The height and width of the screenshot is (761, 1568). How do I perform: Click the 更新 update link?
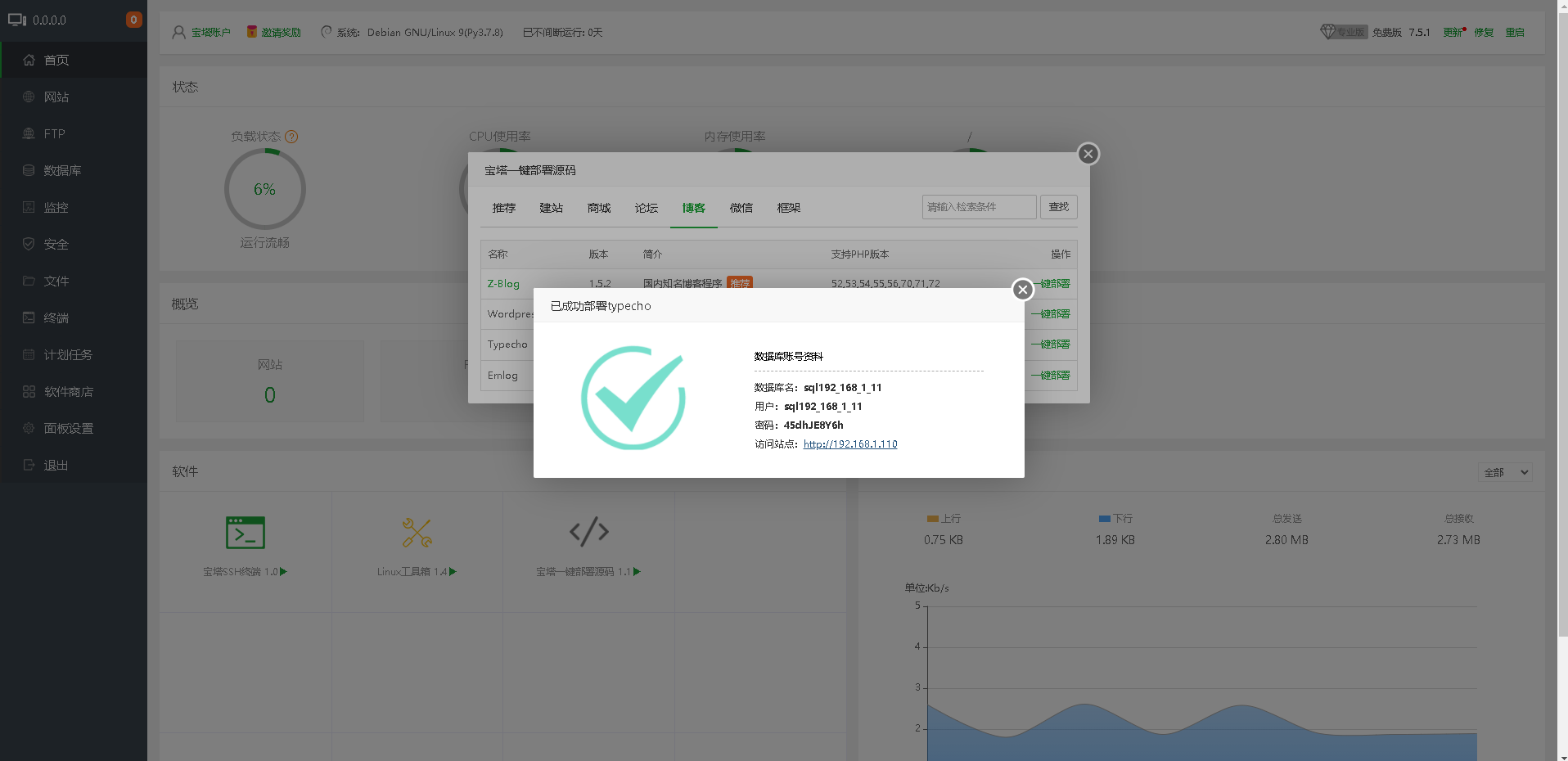tap(1453, 33)
